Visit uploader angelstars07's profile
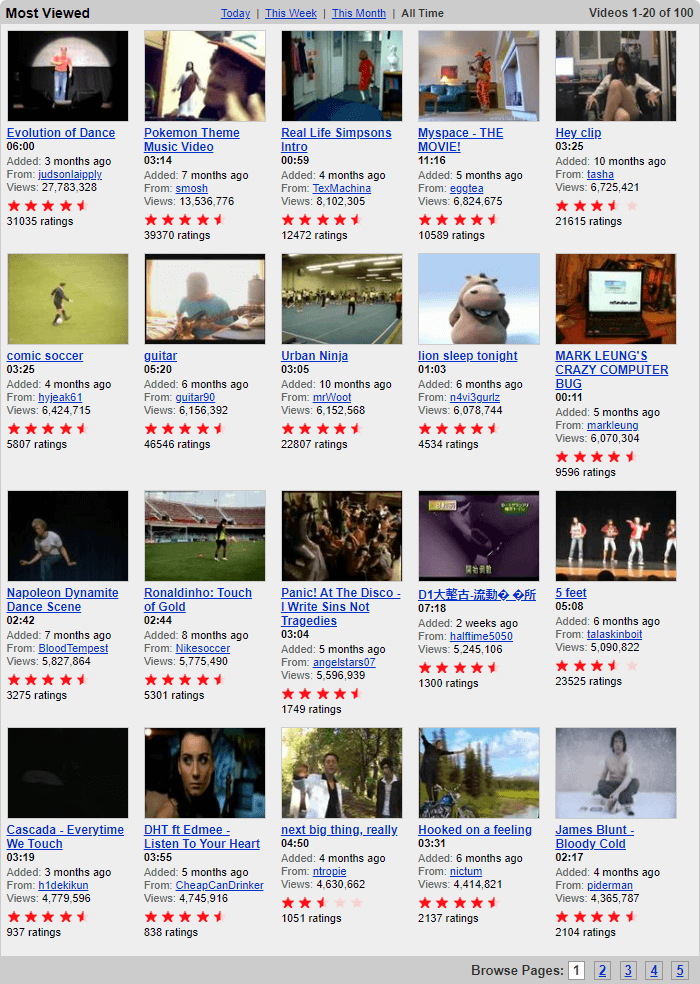 coord(344,662)
